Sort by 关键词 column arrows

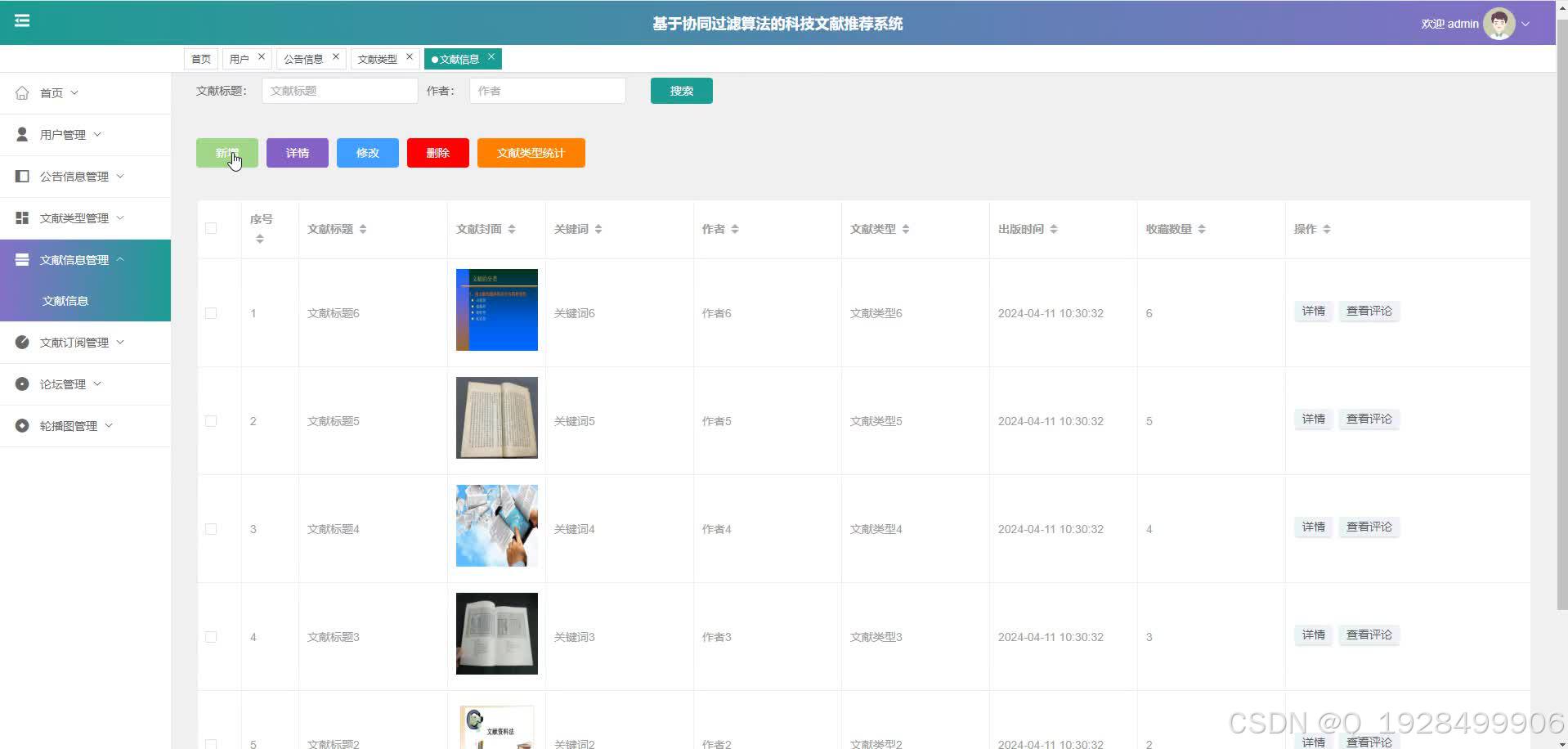[598, 229]
